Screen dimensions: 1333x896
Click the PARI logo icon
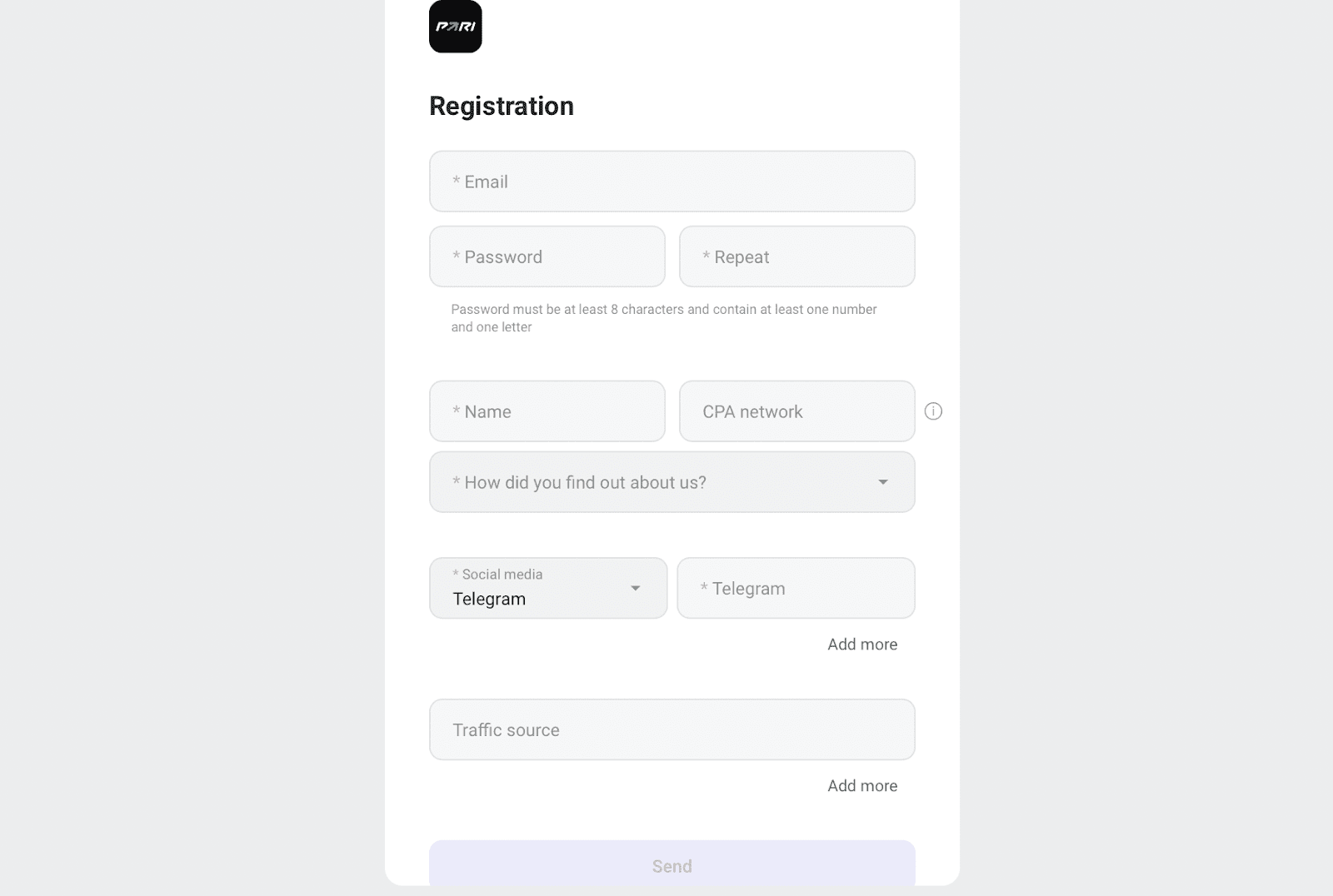tap(455, 27)
